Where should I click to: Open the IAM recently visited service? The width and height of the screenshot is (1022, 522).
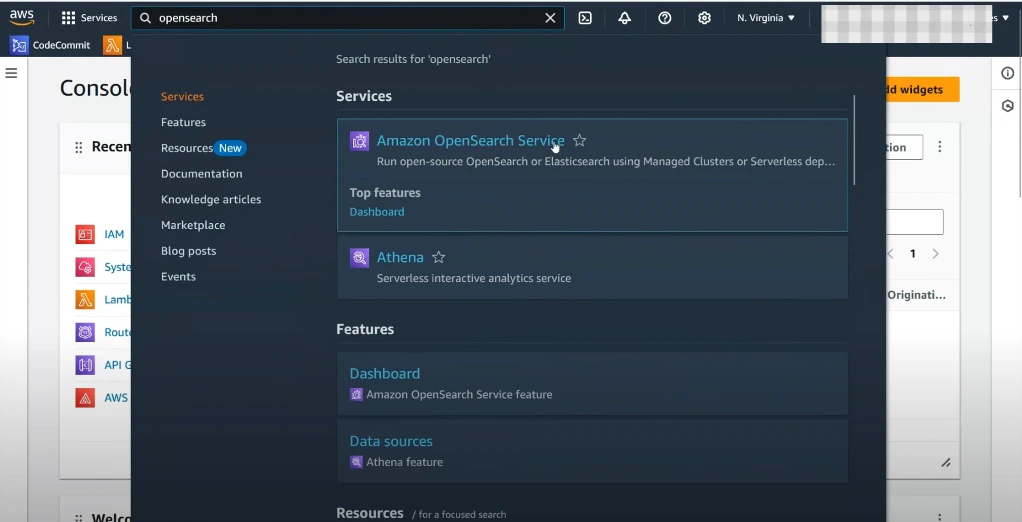pyautogui.click(x=114, y=234)
